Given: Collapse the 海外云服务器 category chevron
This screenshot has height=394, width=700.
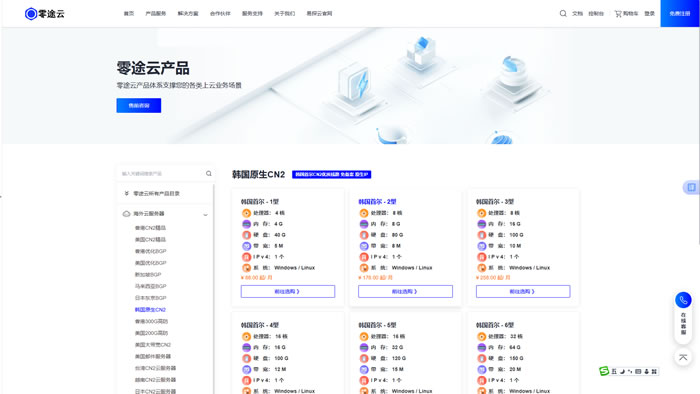Looking at the screenshot, I should (205, 215).
